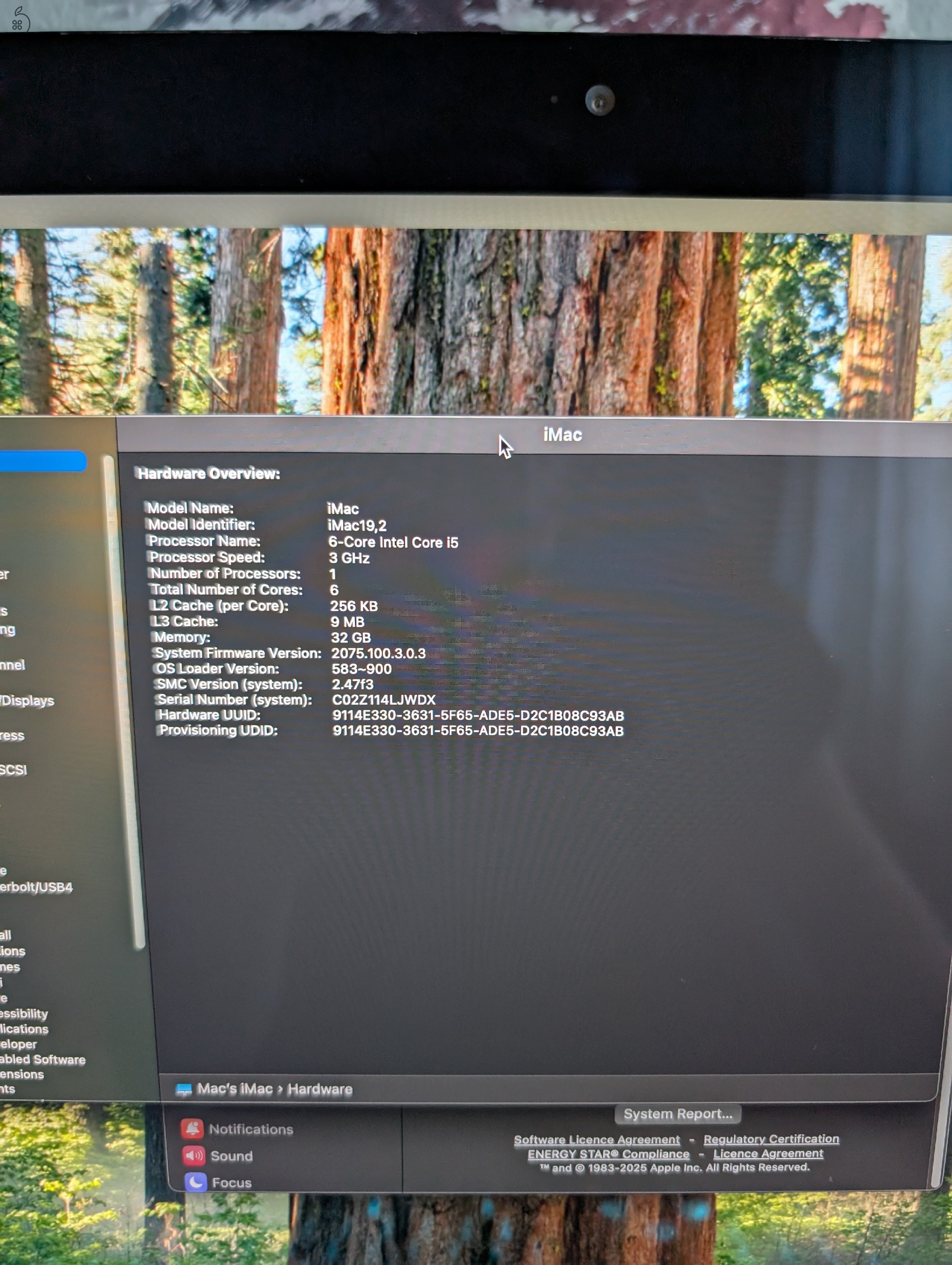
Task: Select the Thunderbolt/USB4 sidebar entry
Action: (36, 887)
